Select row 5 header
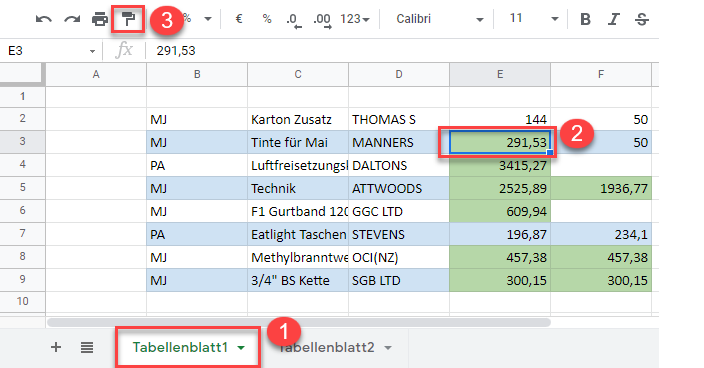 (x=22, y=188)
